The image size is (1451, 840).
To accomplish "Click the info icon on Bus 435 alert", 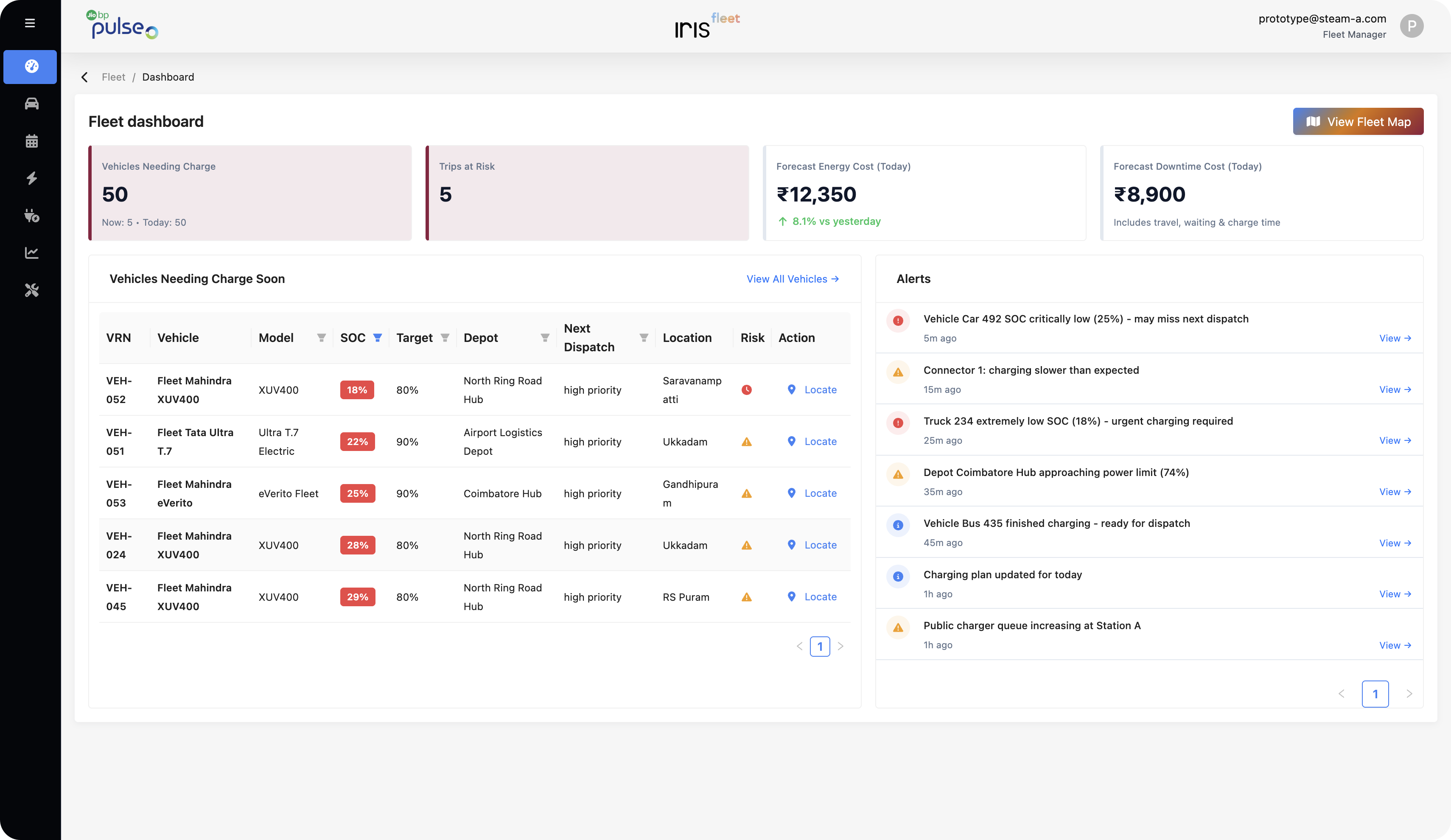I will pyautogui.click(x=898, y=525).
